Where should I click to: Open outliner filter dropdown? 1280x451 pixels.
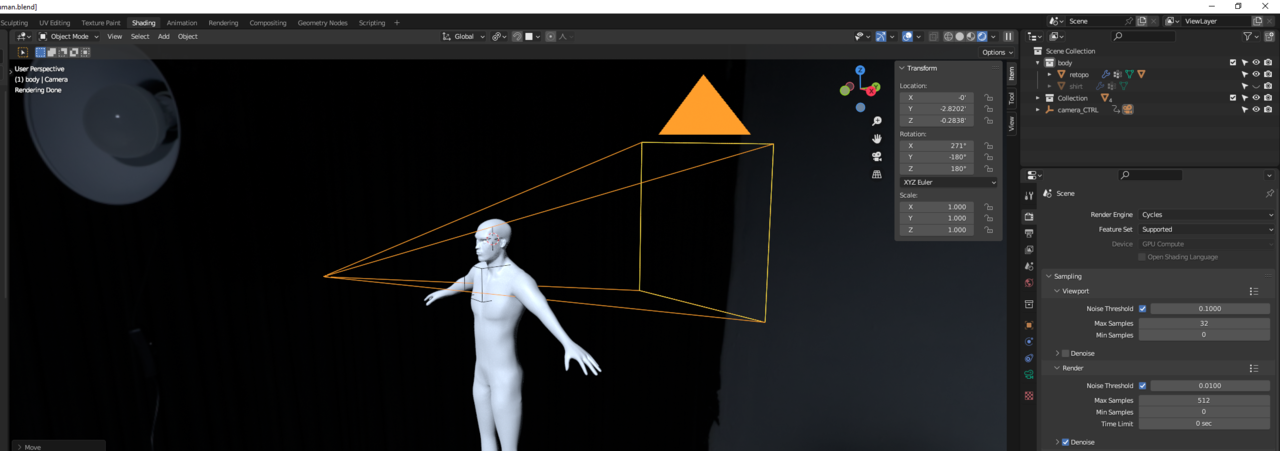pyautogui.click(x=1250, y=36)
